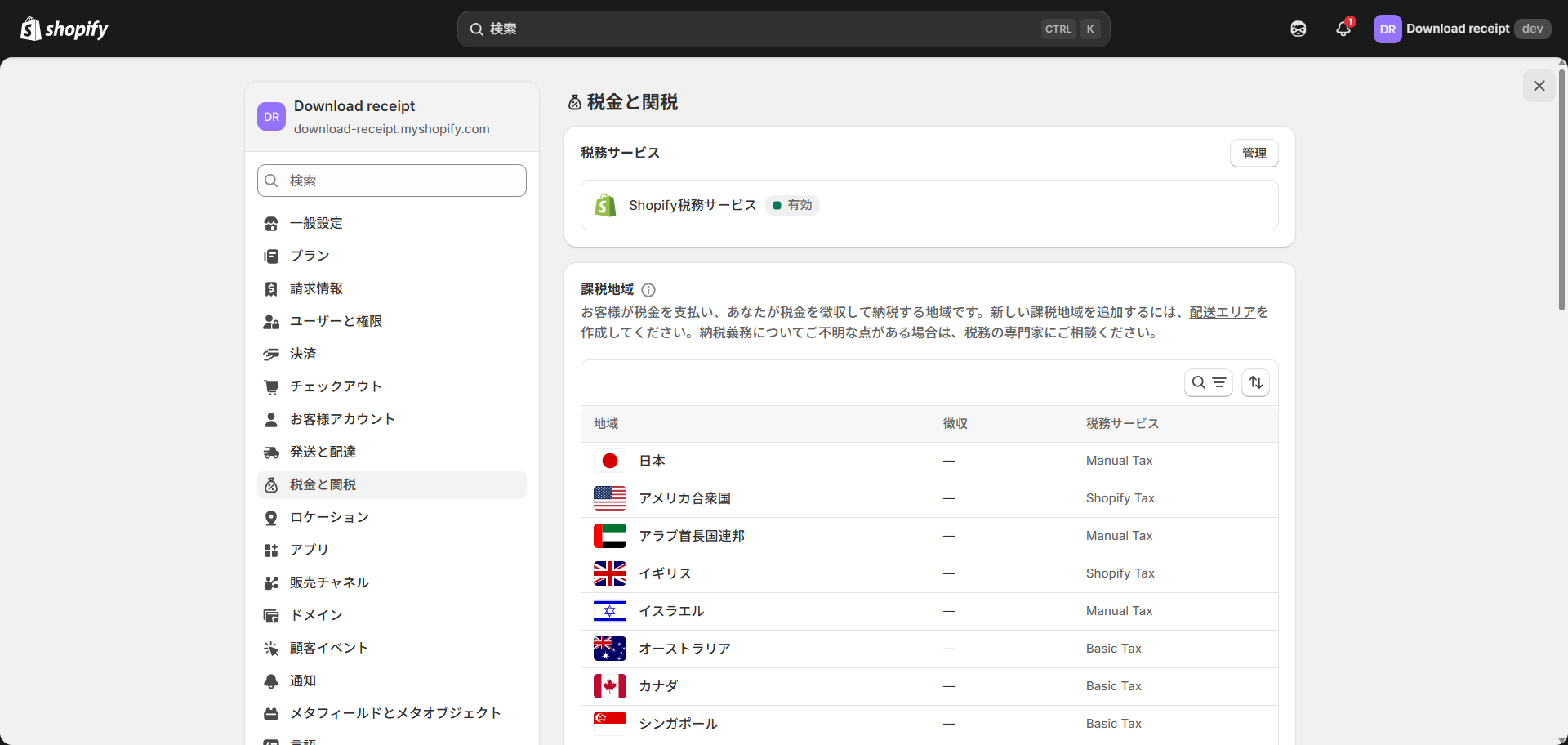Focus the top global search bar
1568x745 pixels.
pos(783,29)
